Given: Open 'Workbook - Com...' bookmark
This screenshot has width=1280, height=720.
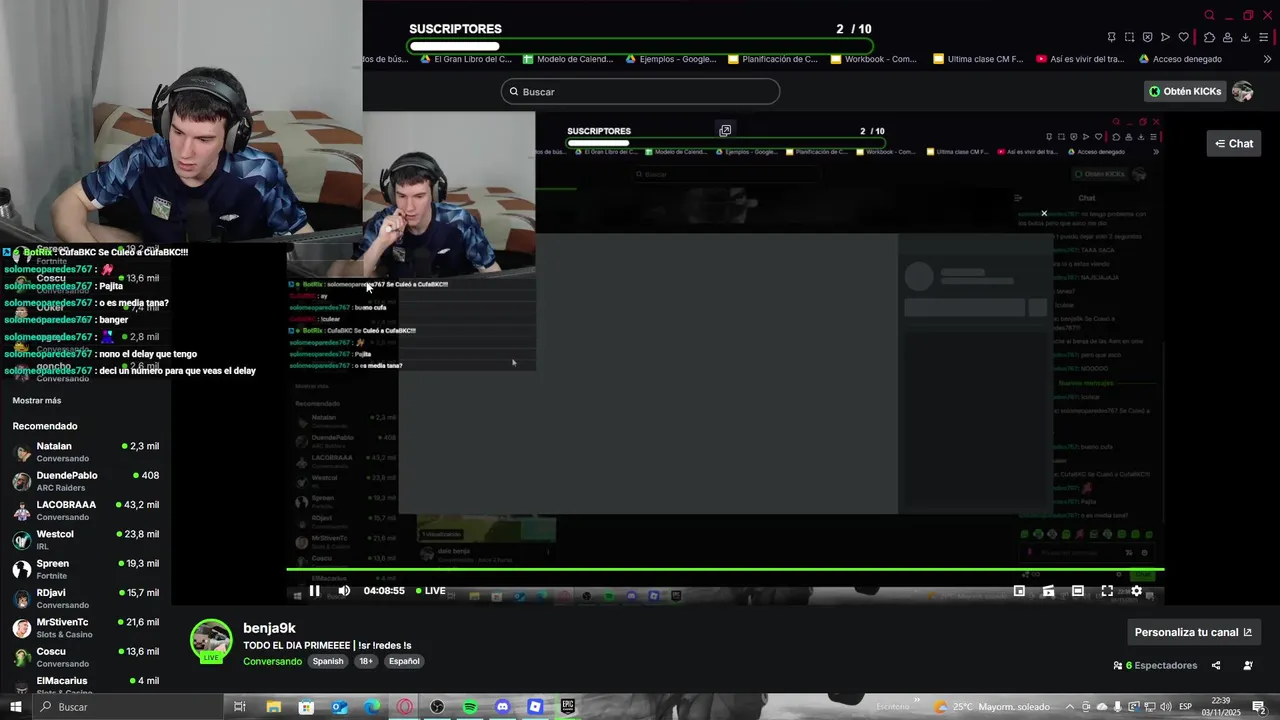Looking at the screenshot, I should click(x=874, y=59).
